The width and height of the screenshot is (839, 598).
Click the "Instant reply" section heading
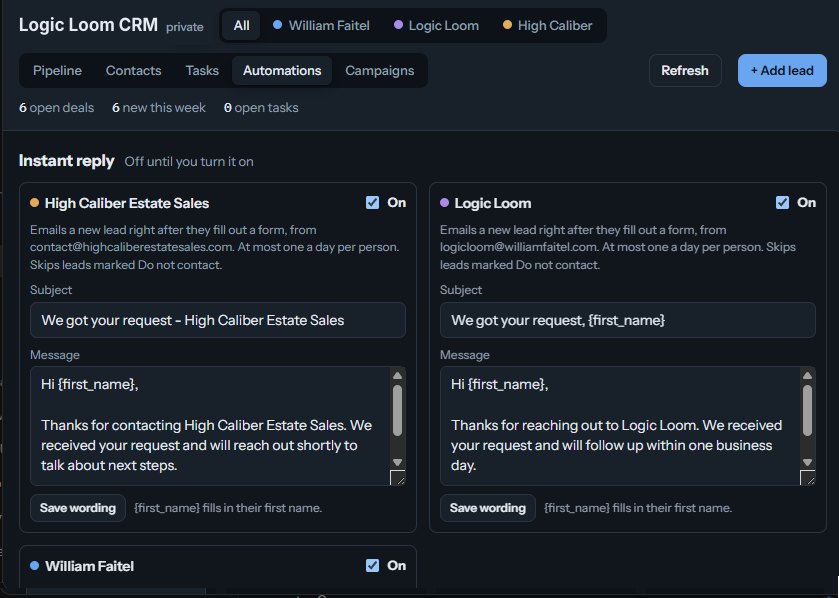click(66, 160)
